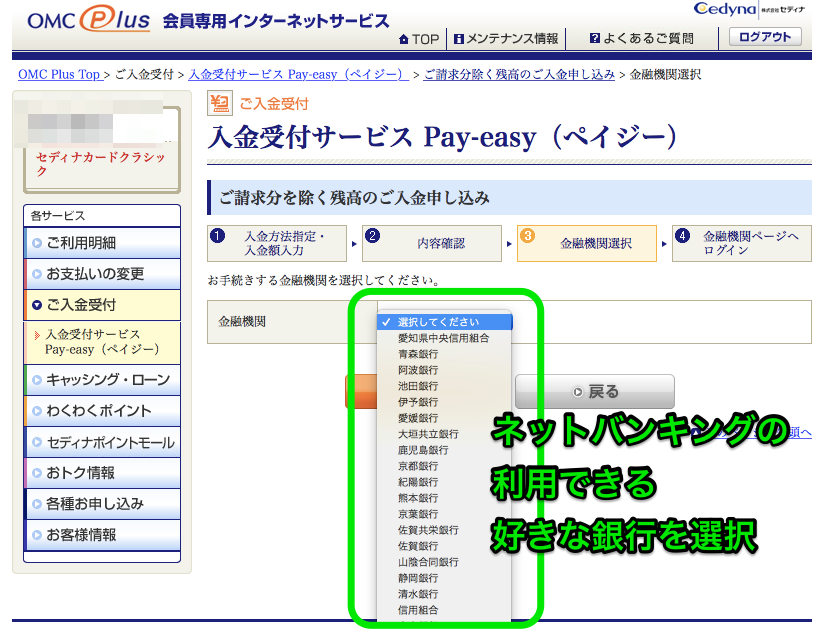Open 各種お申し込み in the sidebar
Image resolution: width=820 pixels, height=629 pixels.
[102, 504]
